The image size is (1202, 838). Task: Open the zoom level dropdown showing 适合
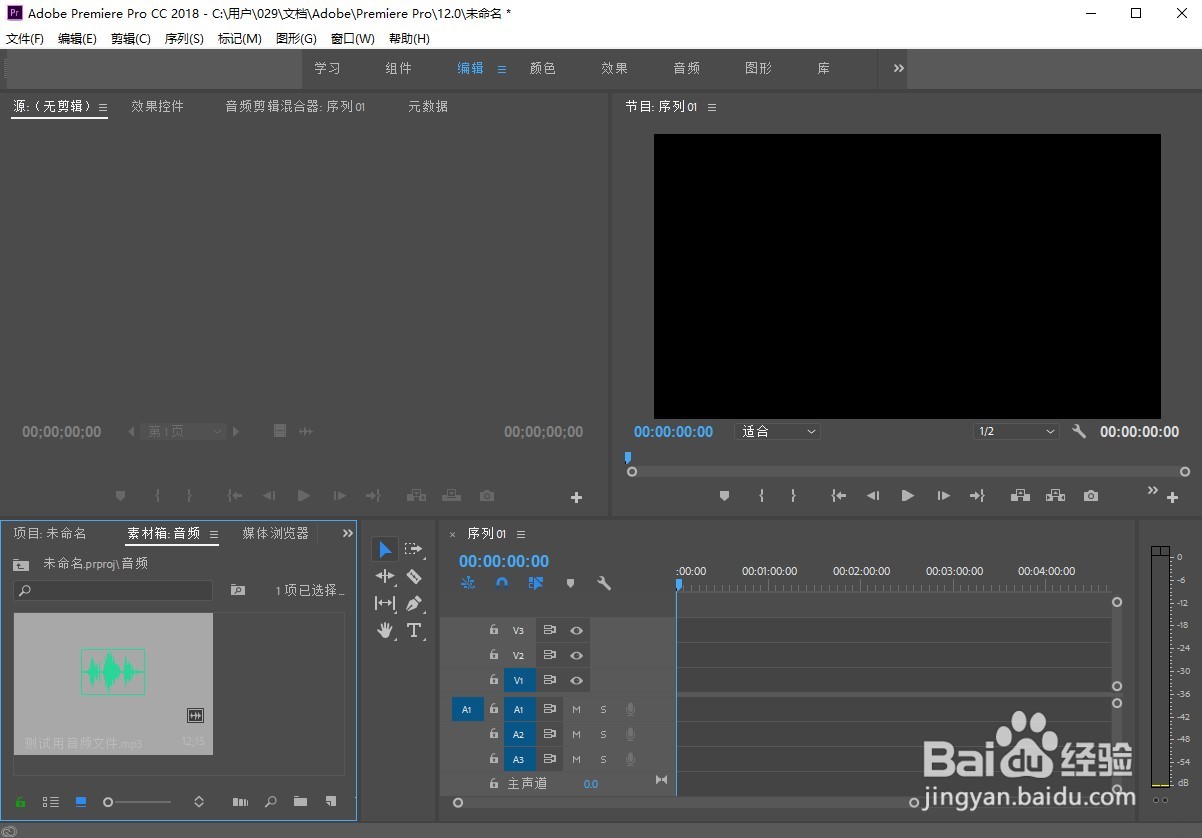pos(778,431)
